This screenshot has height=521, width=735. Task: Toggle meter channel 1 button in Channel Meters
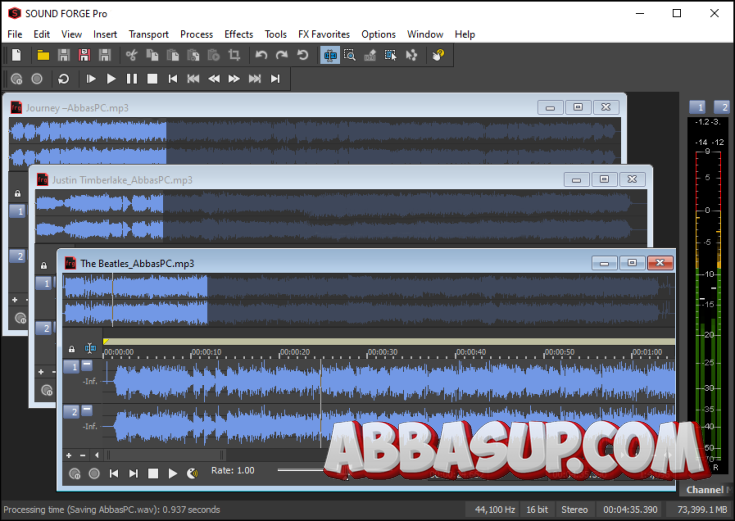[698, 107]
